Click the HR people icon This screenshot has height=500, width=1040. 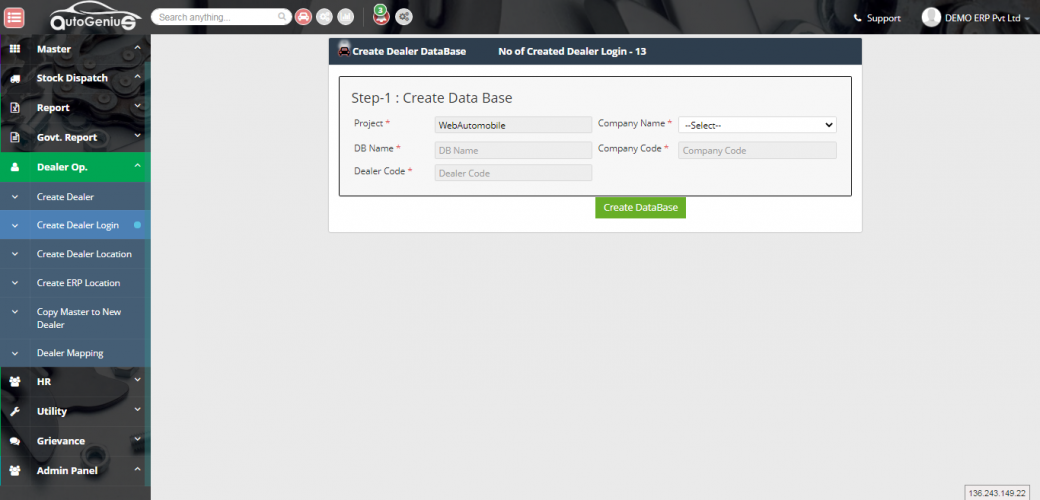tap(15, 382)
